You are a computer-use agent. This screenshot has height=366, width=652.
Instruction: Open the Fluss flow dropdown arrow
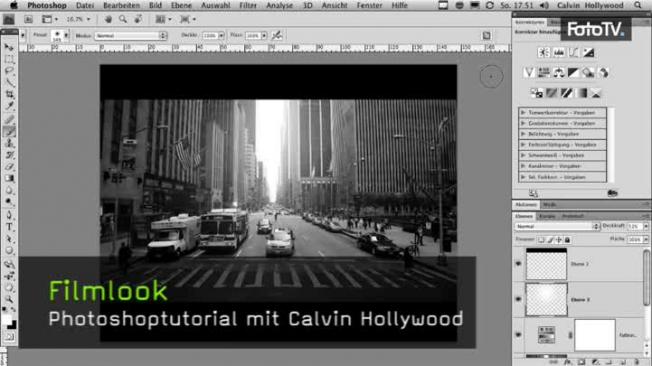(x=264, y=36)
